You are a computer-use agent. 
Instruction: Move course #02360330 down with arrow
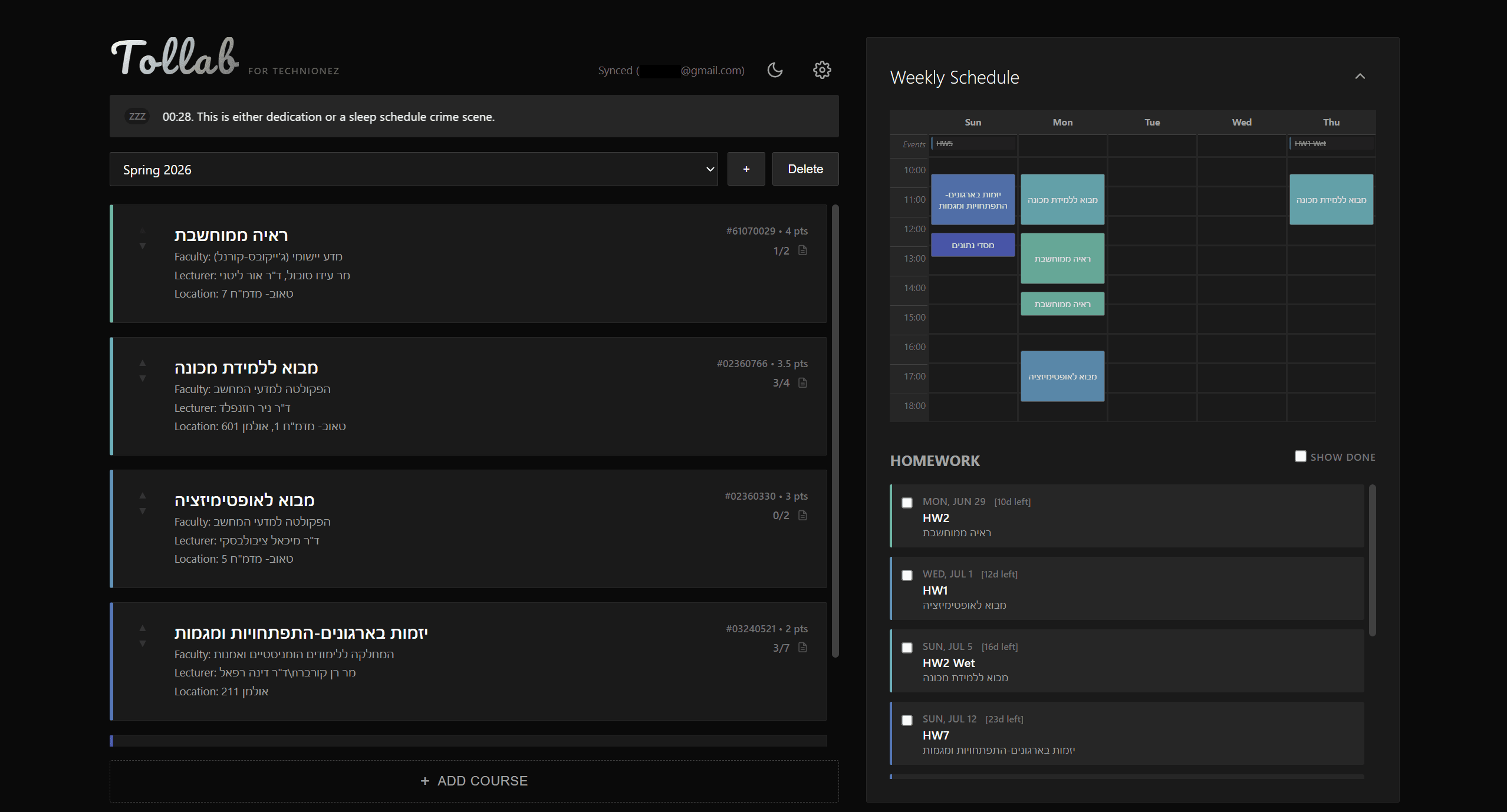(x=143, y=511)
